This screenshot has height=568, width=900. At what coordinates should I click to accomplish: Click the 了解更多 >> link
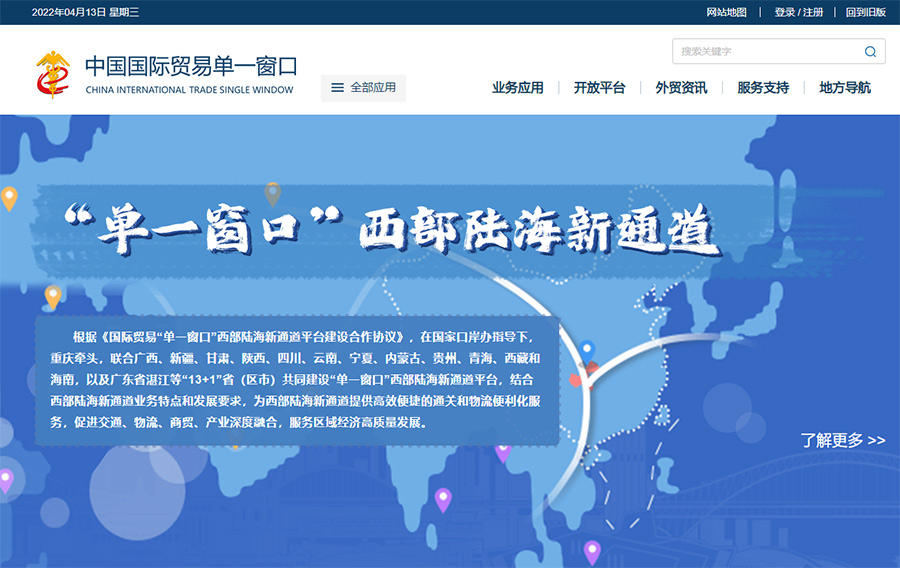843,440
